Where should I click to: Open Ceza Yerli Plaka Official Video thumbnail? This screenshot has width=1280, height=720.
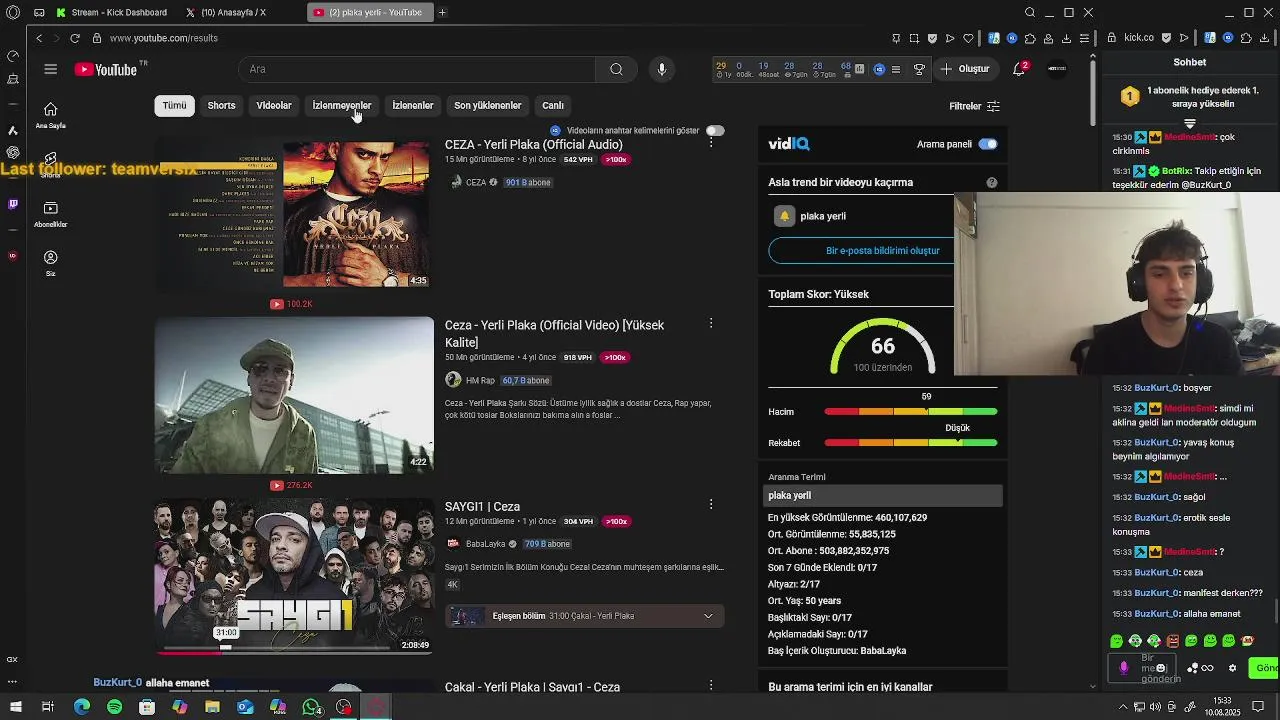click(294, 395)
